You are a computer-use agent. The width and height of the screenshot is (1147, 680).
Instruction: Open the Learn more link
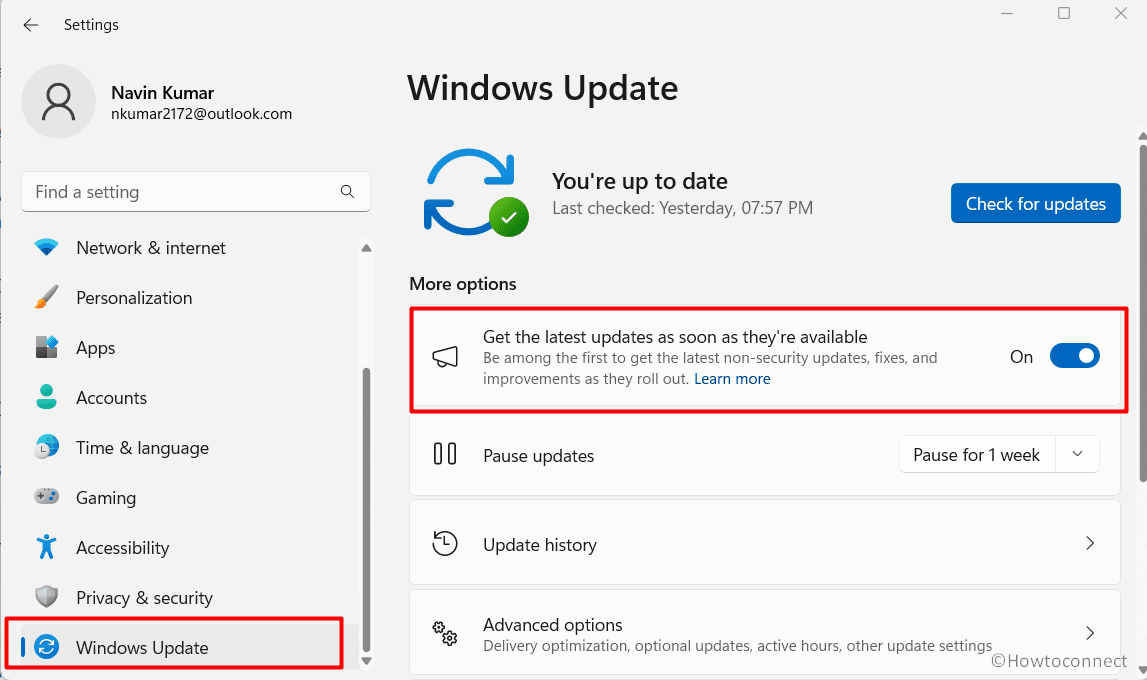click(x=732, y=378)
